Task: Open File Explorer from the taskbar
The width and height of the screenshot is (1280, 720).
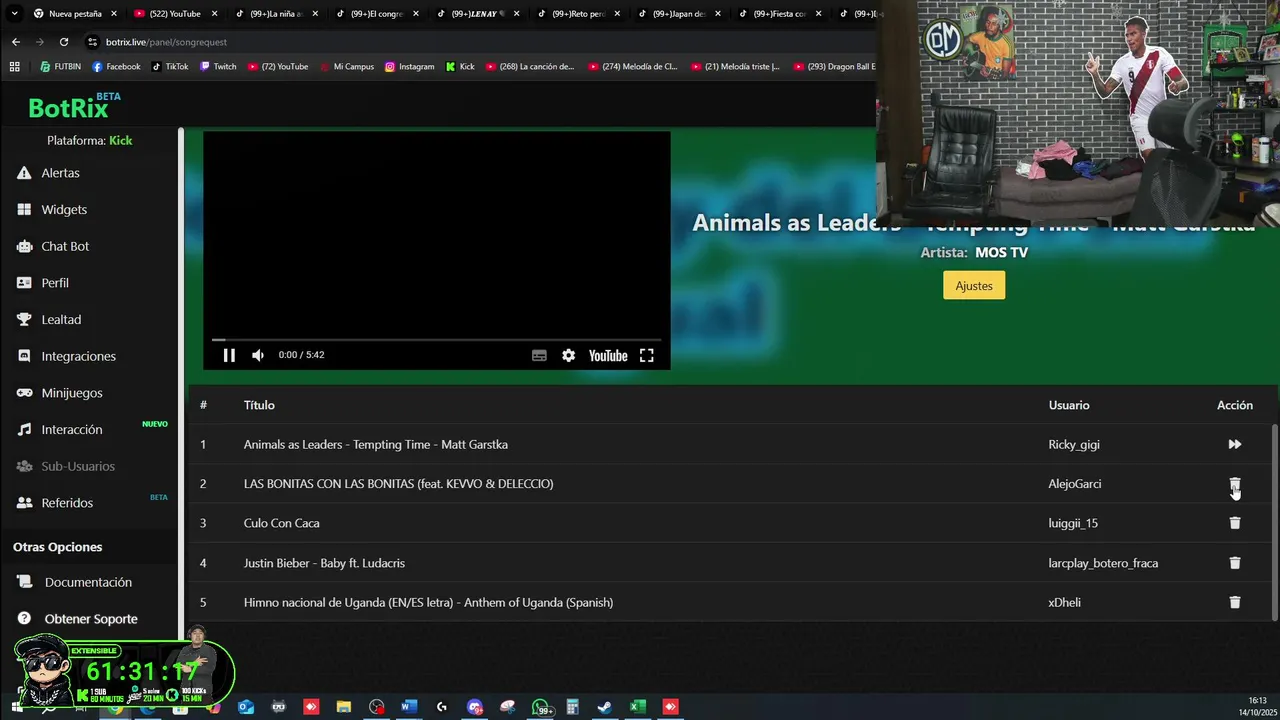Action: (x=343, y=707)
